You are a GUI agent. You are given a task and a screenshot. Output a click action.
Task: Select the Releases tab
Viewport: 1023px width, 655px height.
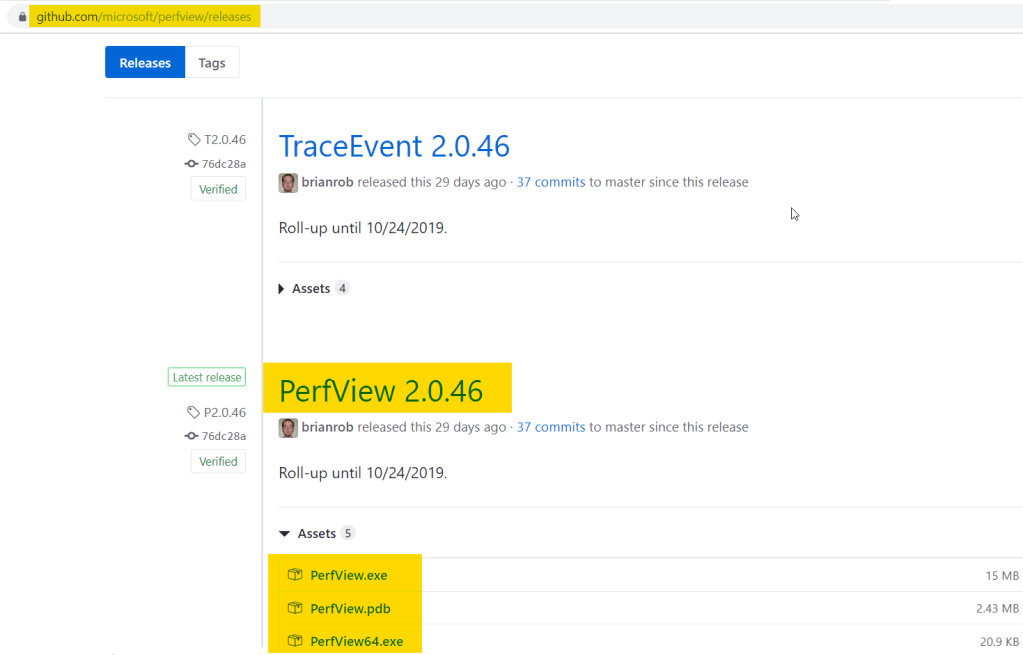click(x=145, y=62)
